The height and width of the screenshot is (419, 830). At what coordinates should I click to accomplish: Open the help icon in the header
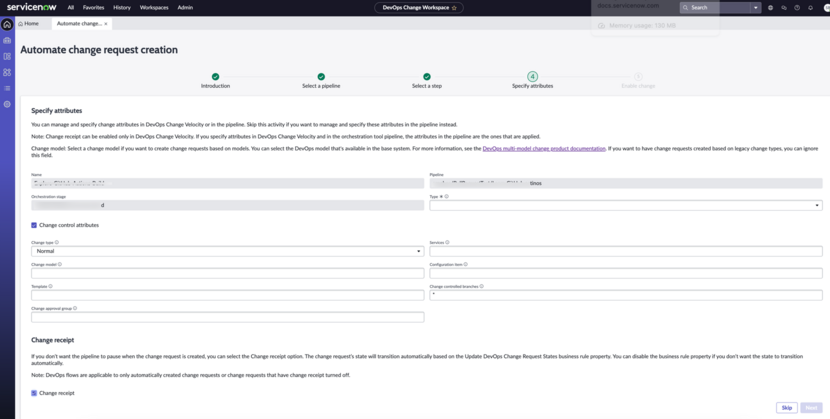(797, 8)
